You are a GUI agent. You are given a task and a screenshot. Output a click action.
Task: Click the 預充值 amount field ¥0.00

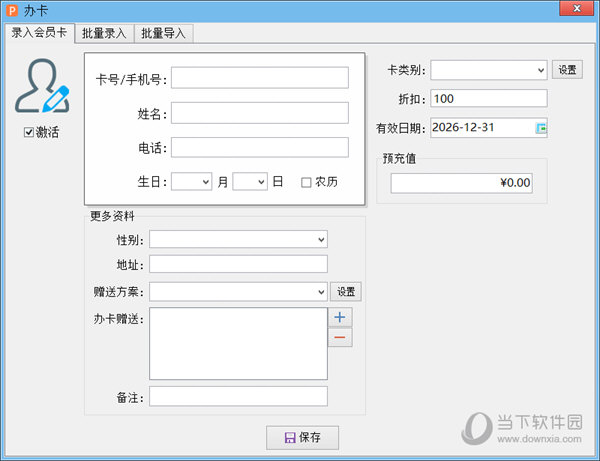click(x=461, y=183)
